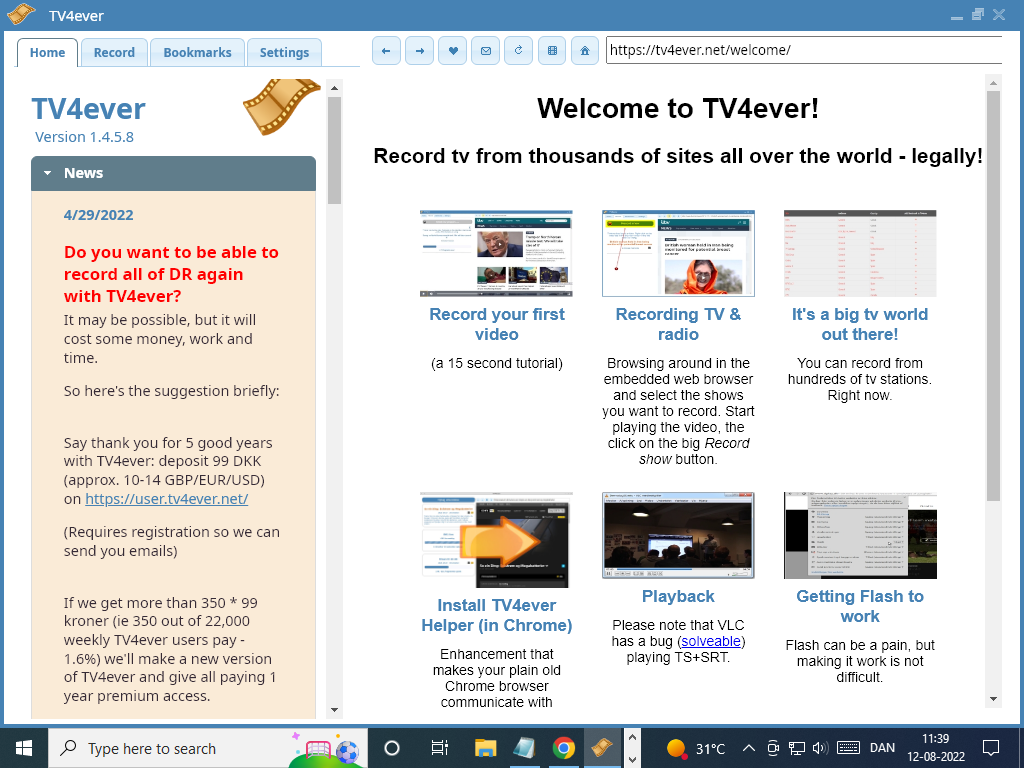The image size is (1024, 768).
Task: Click the TV4ever taskbar icon
Action: click(x=602, y=748)
